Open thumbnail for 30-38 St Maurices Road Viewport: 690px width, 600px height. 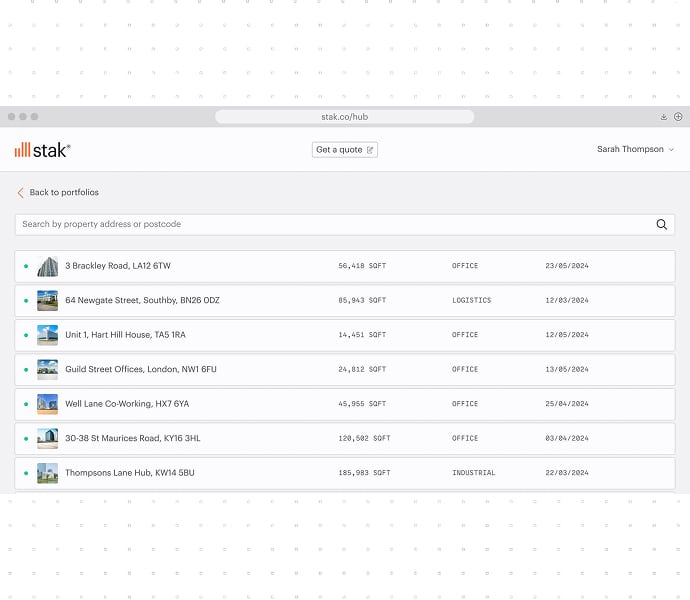coord(48,438)
